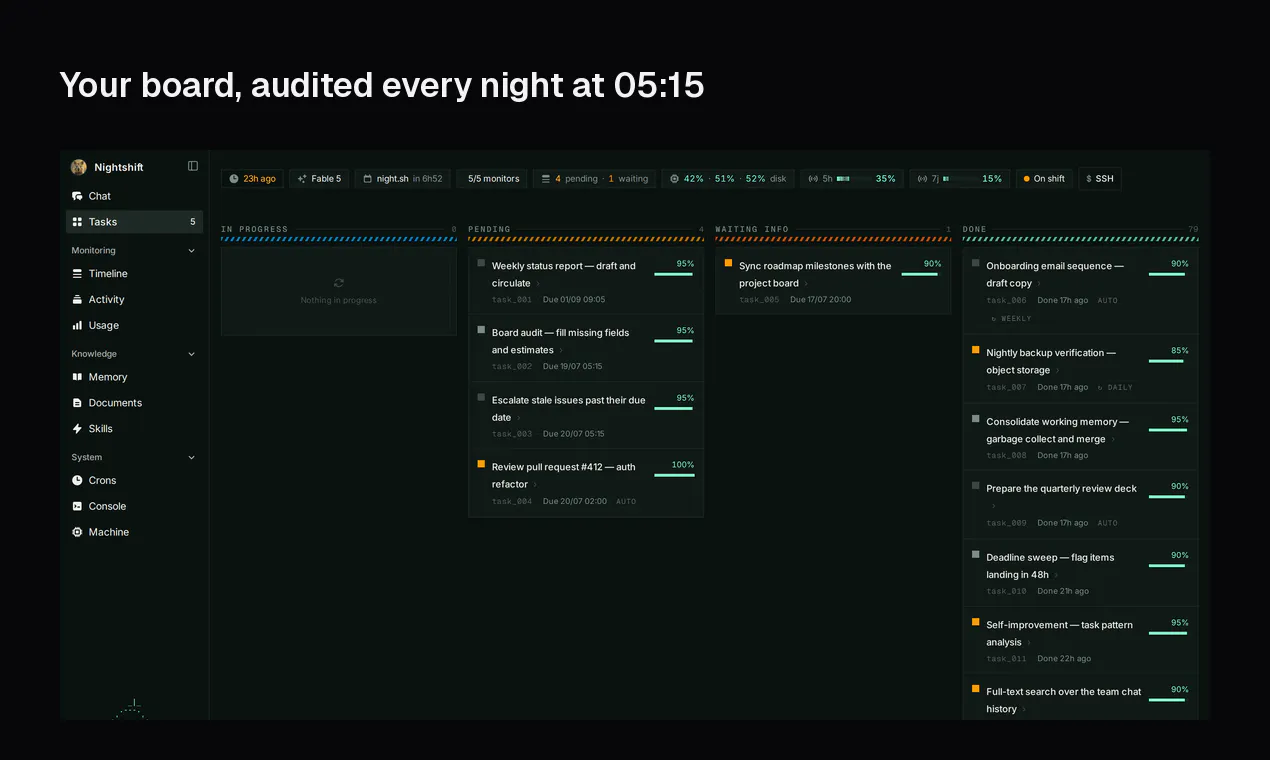Toggle status square of Prepare quarterly review deck
This screenshot has width=1270, height=760.
[976, 486]
